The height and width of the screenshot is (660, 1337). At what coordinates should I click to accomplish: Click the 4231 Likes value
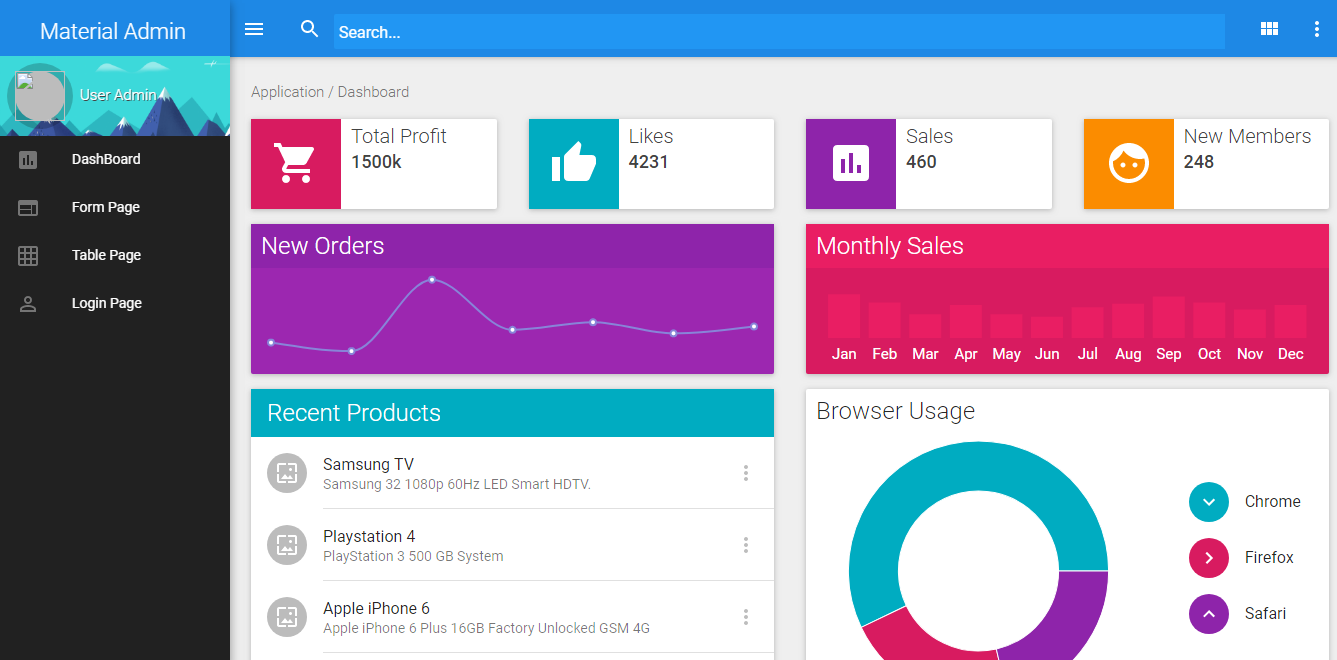649,162
